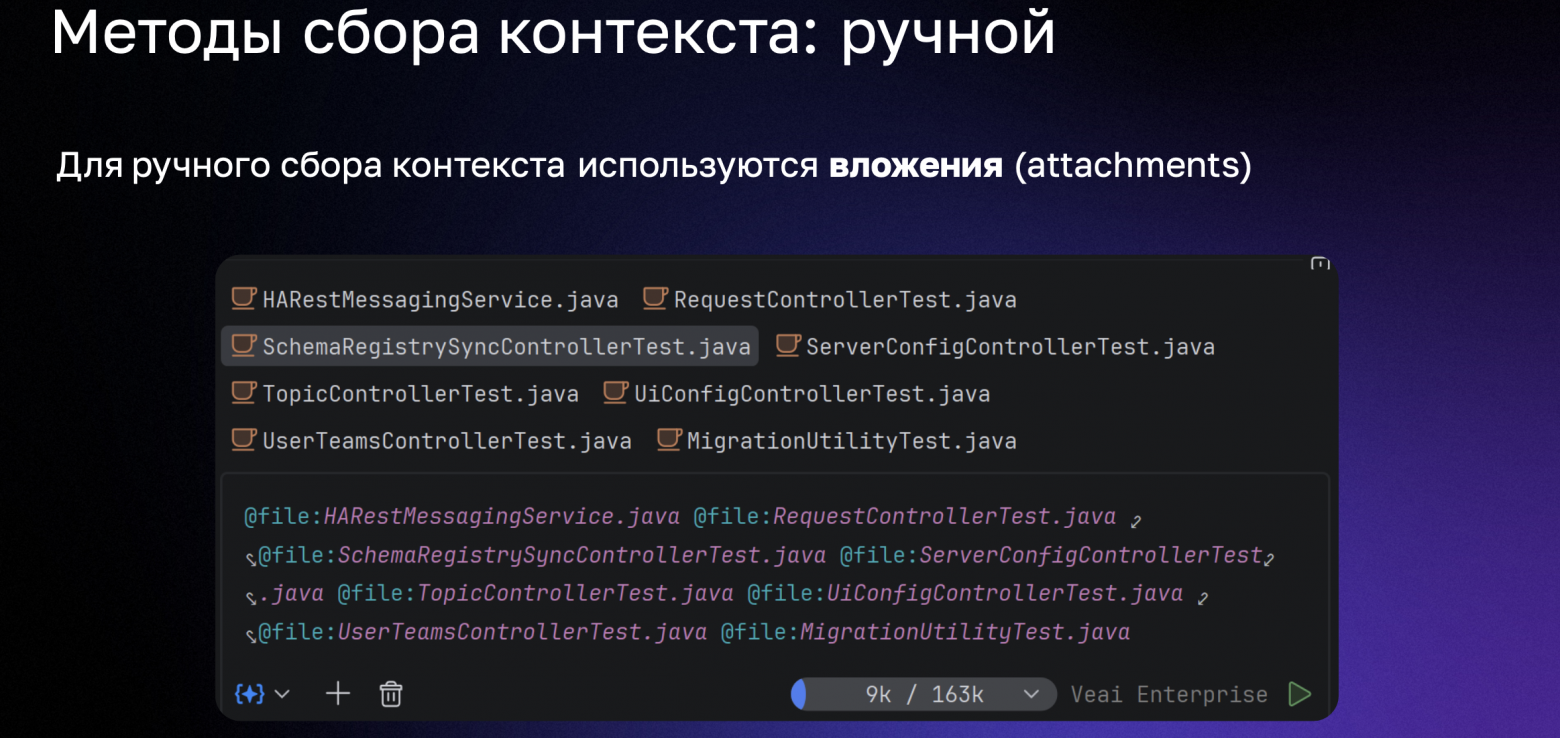
Task: Open the 9k / 163k context usage dropdown
Action: tap(923, 694)
